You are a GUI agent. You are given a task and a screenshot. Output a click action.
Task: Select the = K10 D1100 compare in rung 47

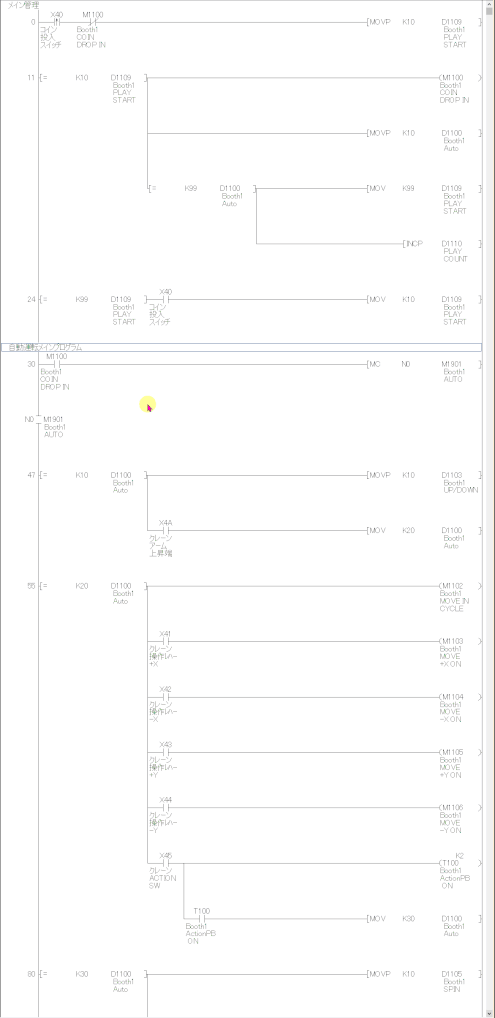pyautogui.click(x=94, y=475)
